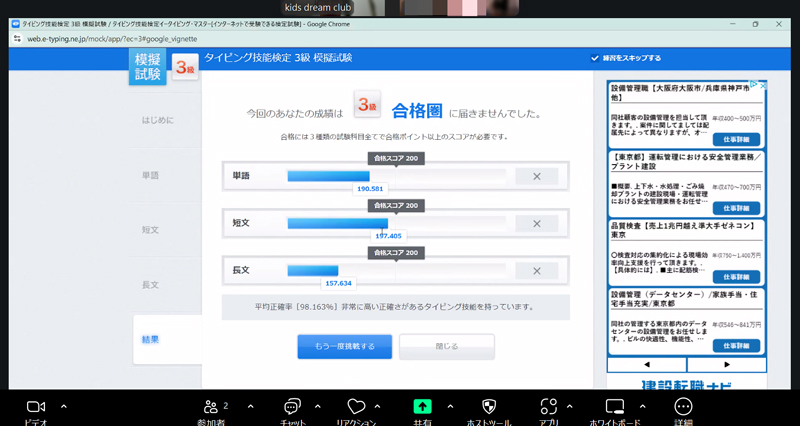Expand reactions options chevron
The width and height of the screenshot is (800, 426).
pos(378,407)
